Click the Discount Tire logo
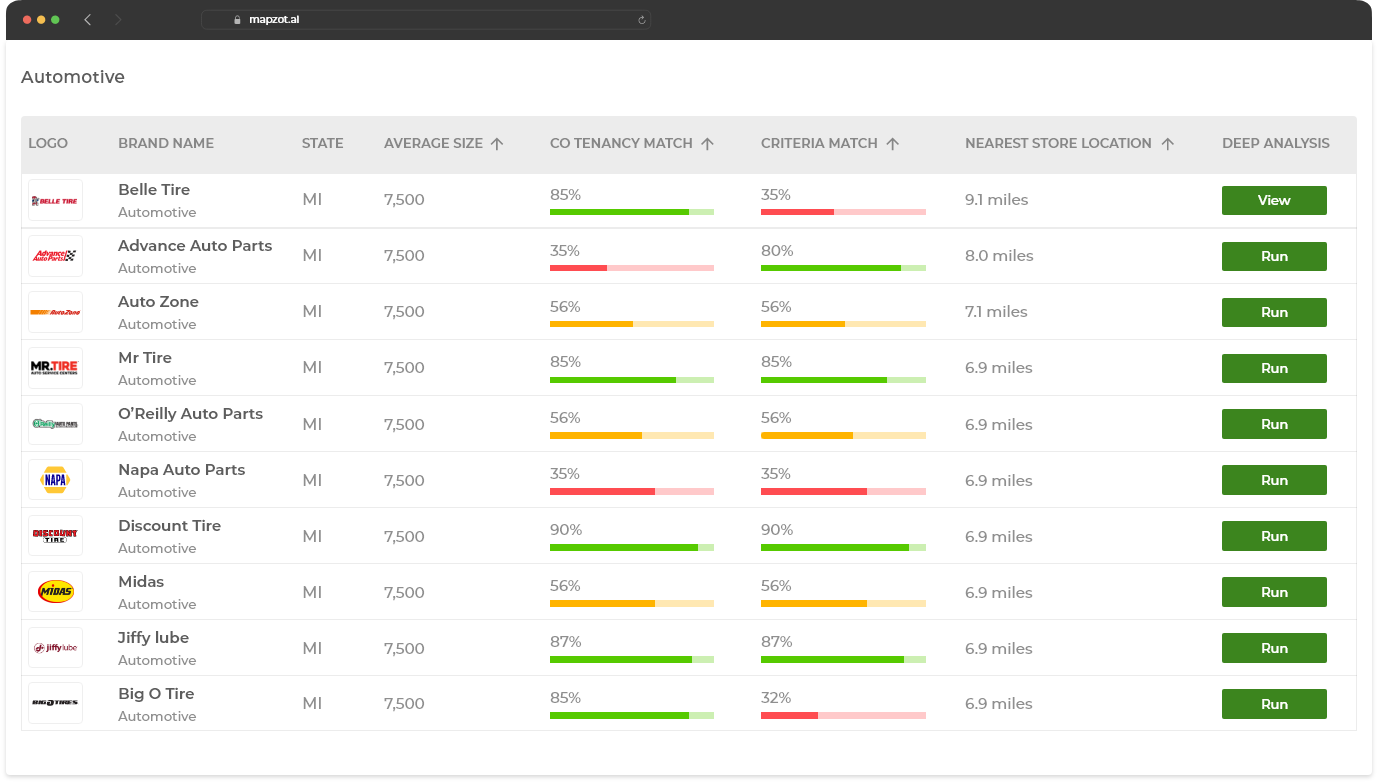 click(55, 536)
